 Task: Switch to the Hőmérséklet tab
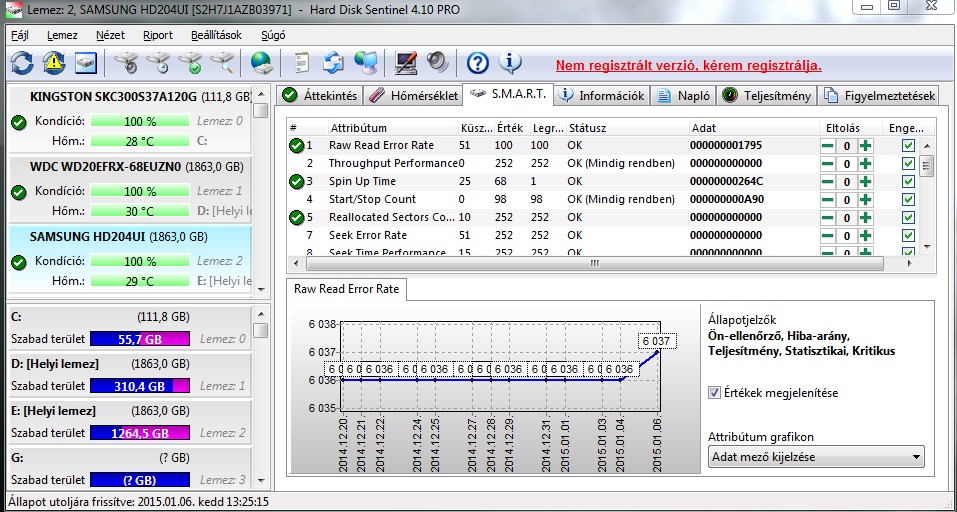point(411,96)
